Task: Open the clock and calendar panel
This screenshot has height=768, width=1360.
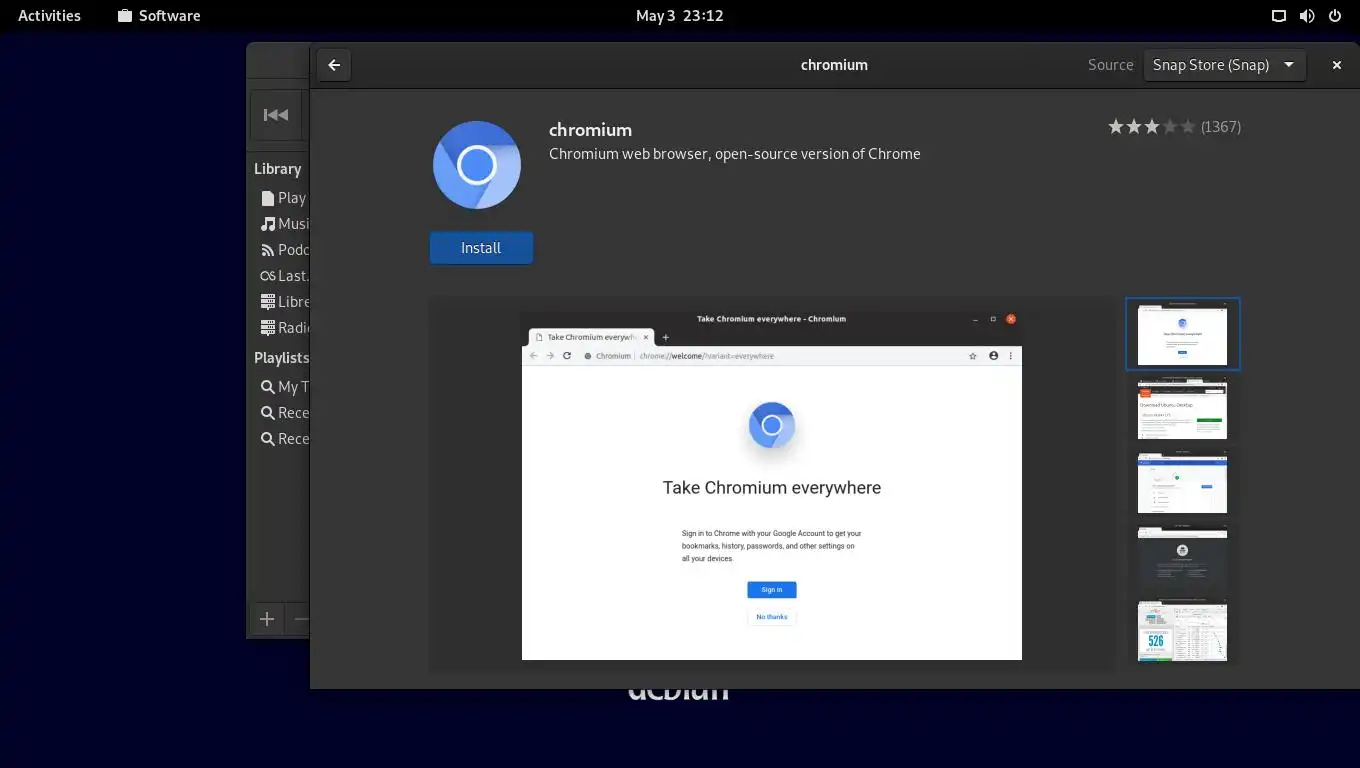Action: pyautogui.click(x=679, y=15)
